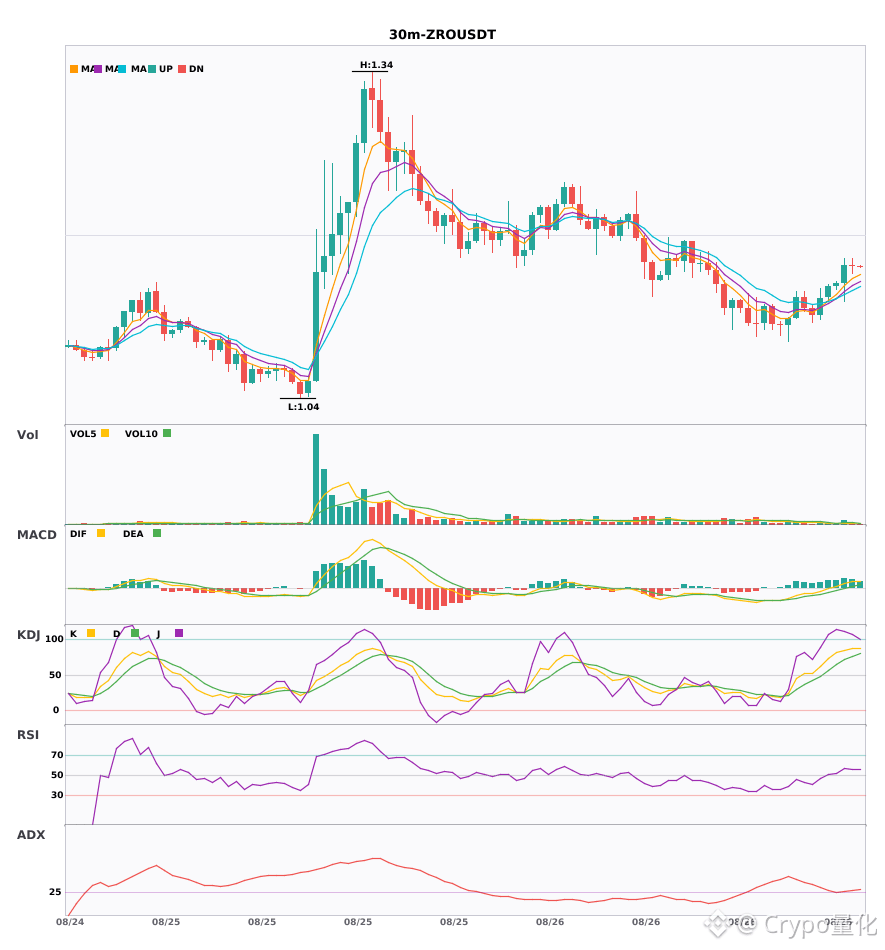Image resolution: width=885 pixels, height=950 pixels.
Task: Click the chart title 30m-ZROUSDT
Action: pyautogui.click(x=442, y=35)
